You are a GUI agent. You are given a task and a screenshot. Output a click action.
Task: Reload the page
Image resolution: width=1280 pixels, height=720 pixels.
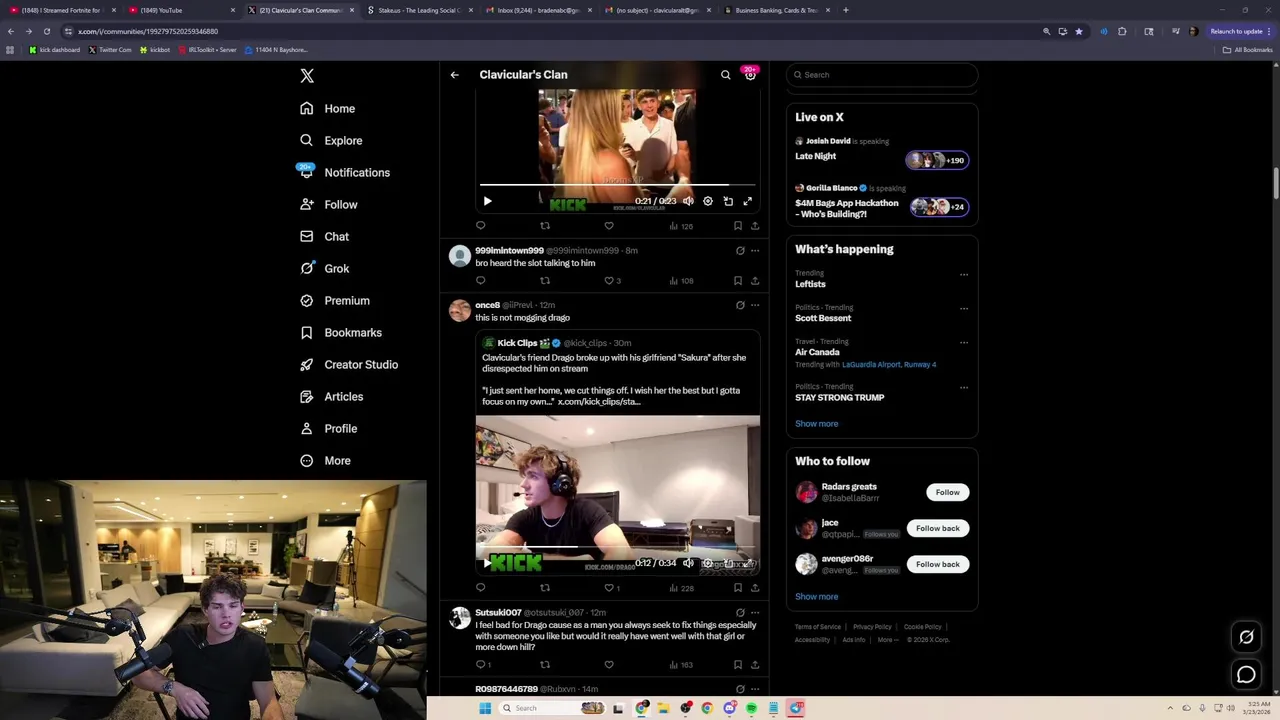pos(46,31)
